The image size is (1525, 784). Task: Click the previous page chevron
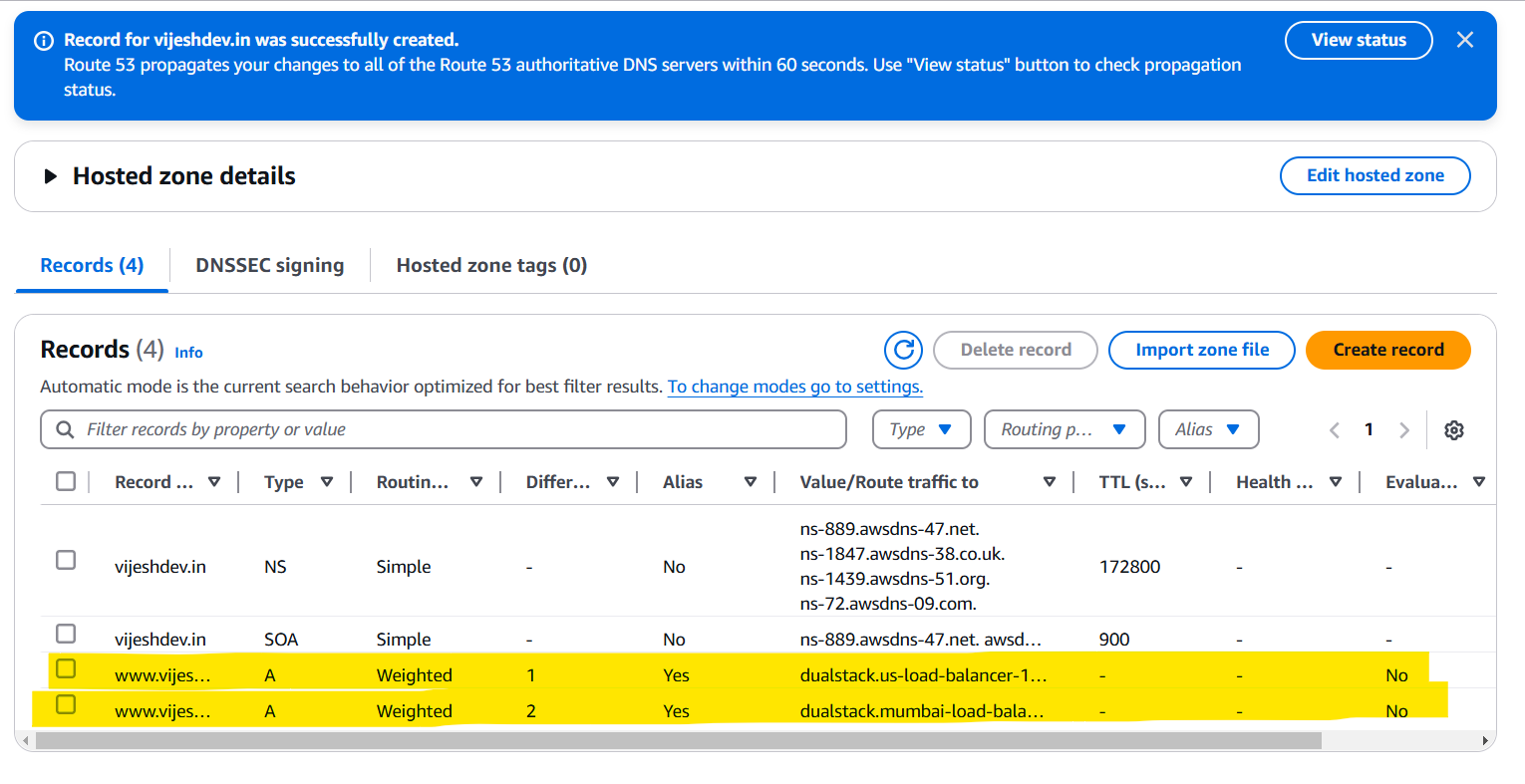1334,429
